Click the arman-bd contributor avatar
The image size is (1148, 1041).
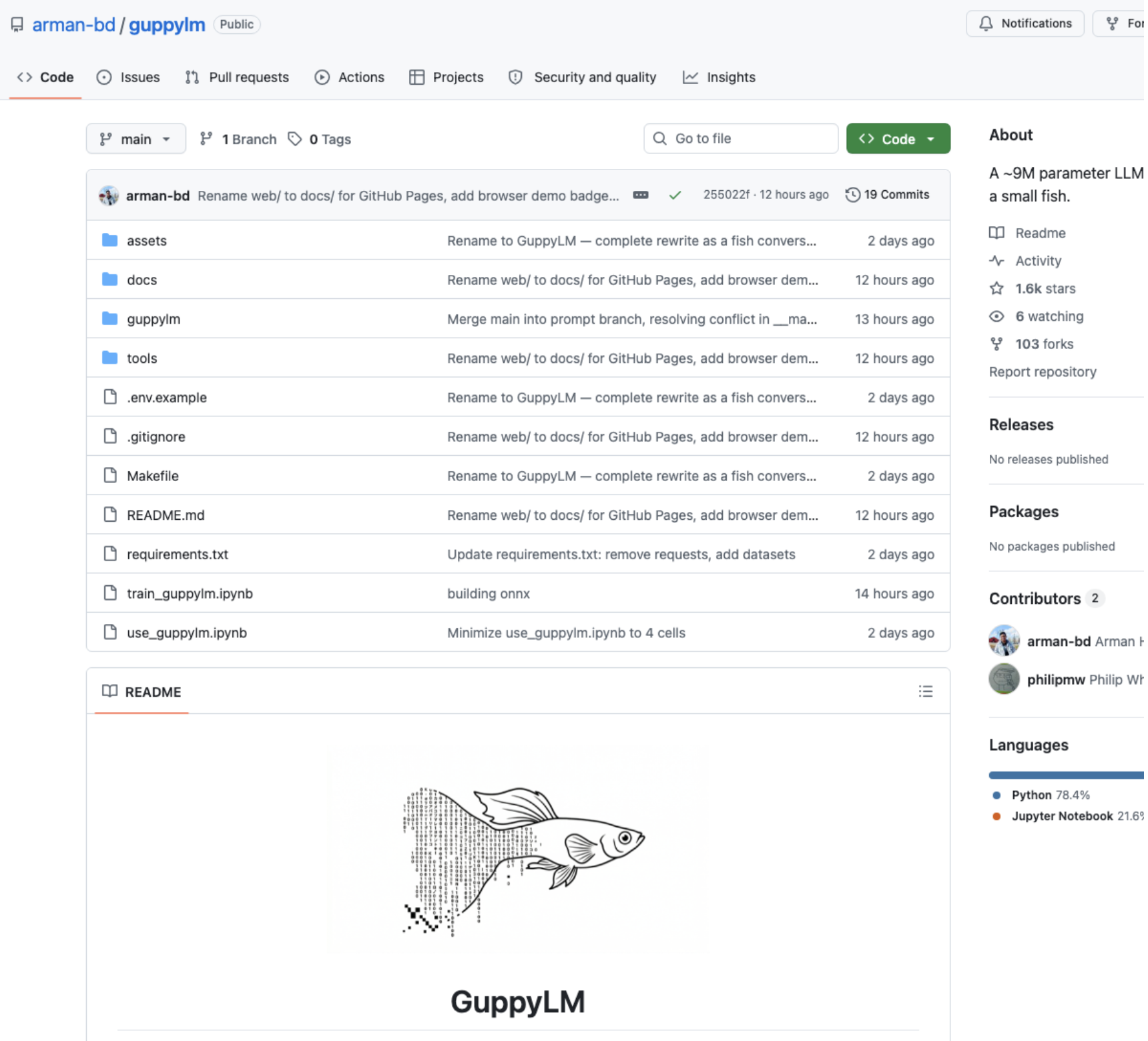pyautogui.click(x=1005, y=641)
